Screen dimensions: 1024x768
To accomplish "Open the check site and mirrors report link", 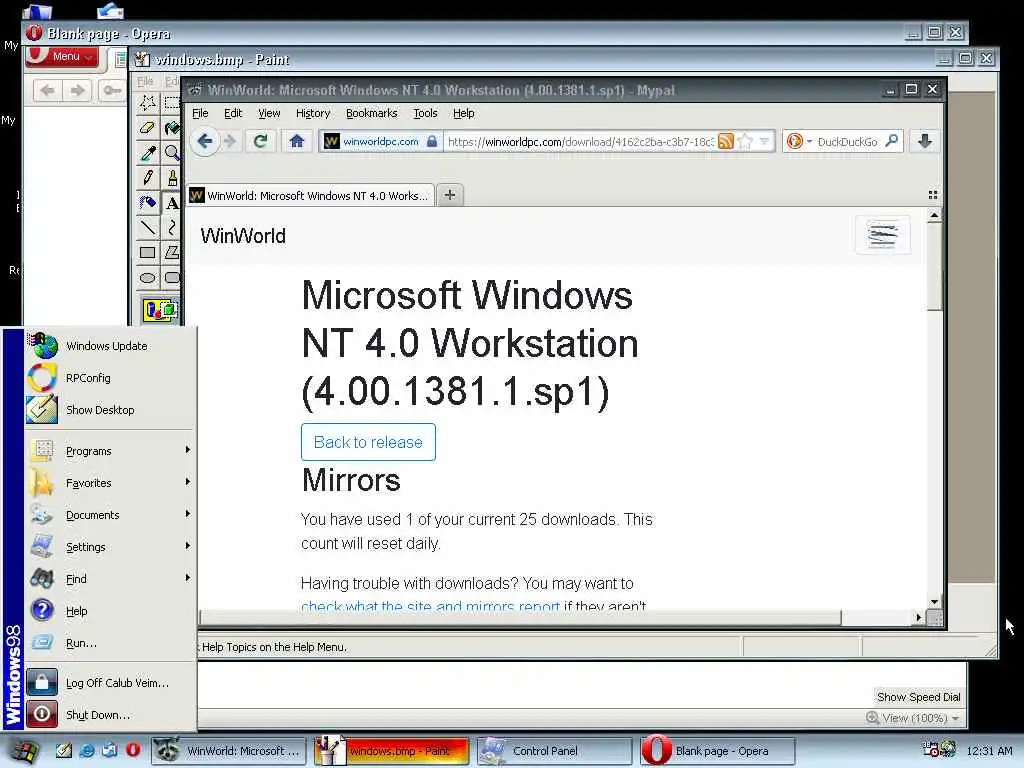I will coord(430,606).
